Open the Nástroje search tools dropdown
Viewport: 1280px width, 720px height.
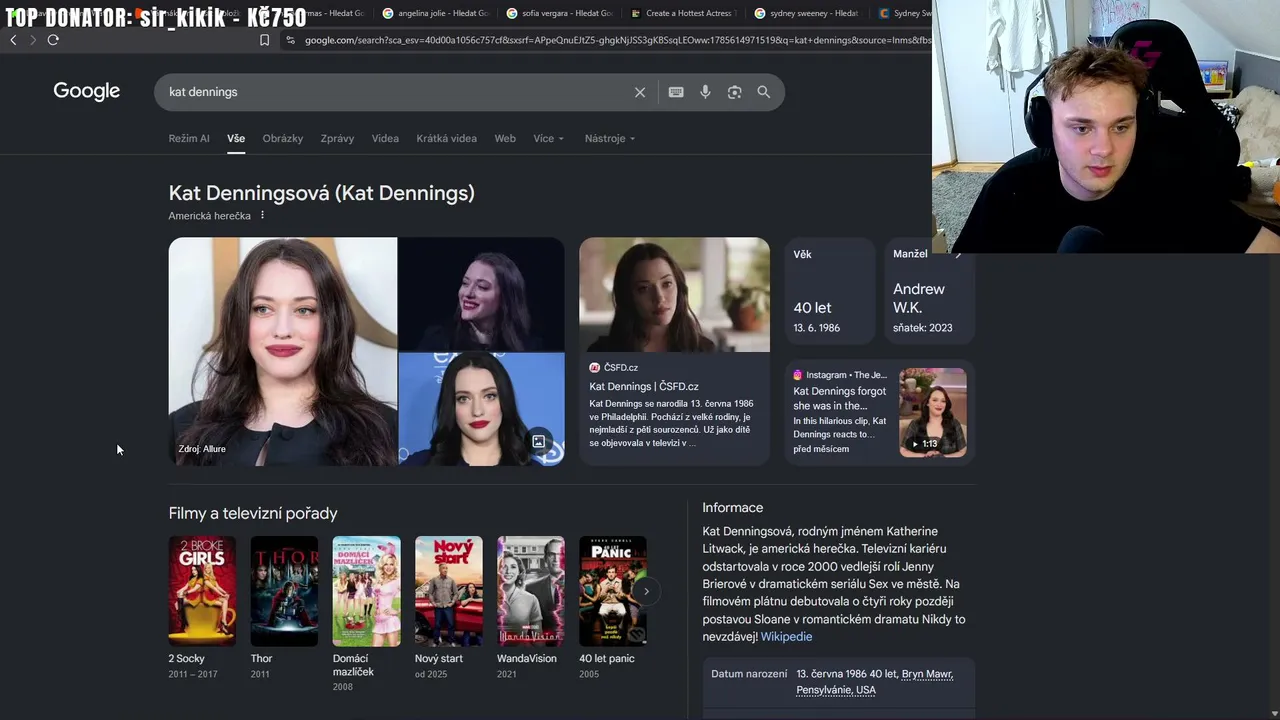pos(610,138)
